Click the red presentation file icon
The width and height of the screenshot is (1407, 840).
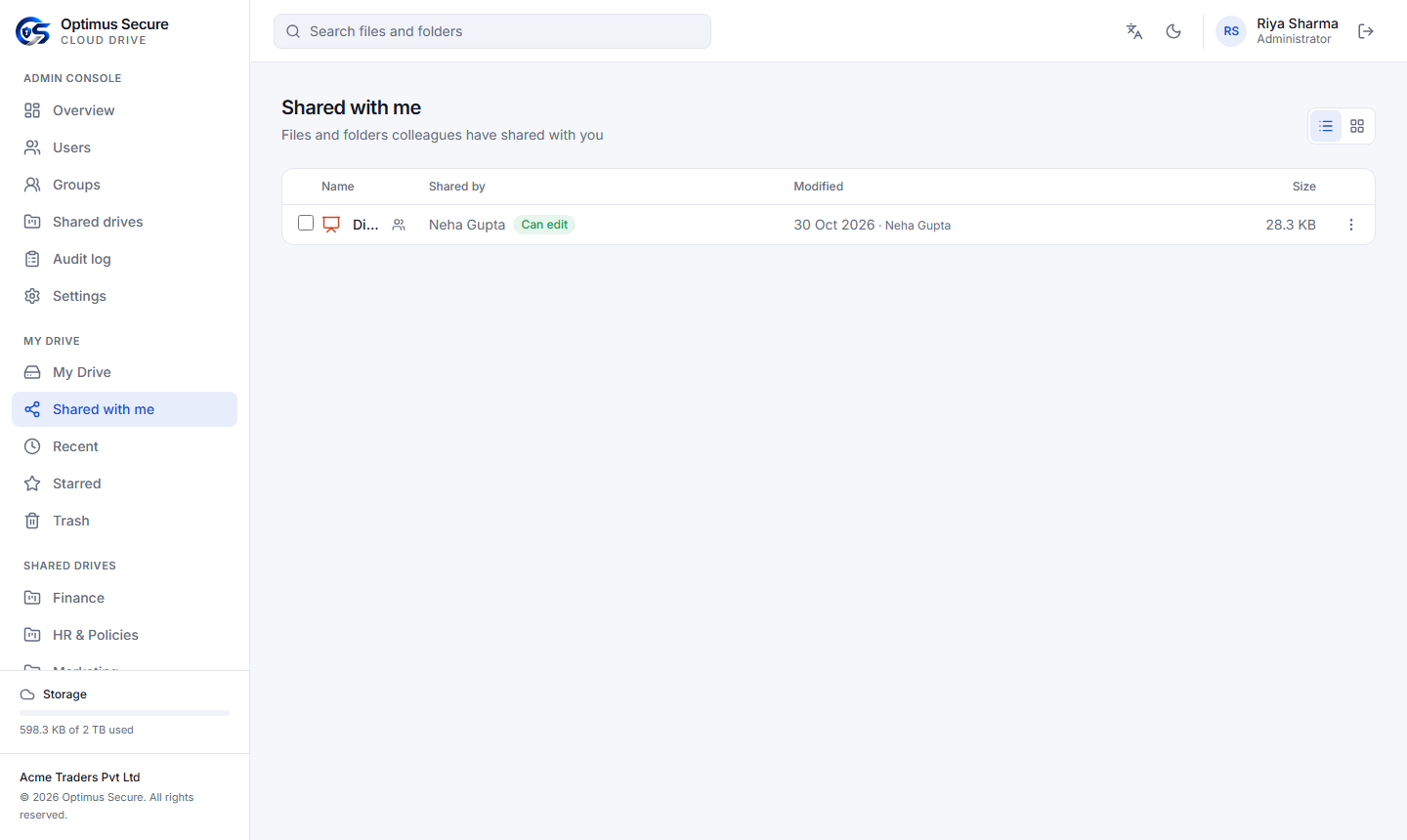tap(331, 225)
